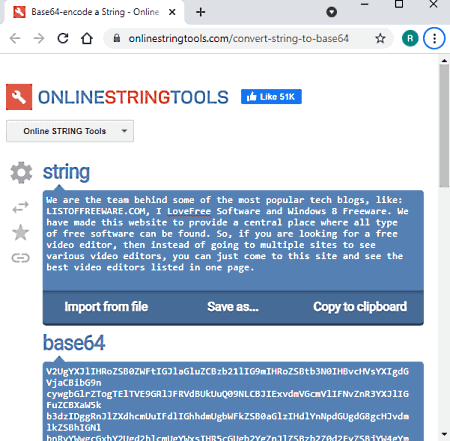Favorite this tool with the sidebar star
450x441 pixels.
coord(21,232)
